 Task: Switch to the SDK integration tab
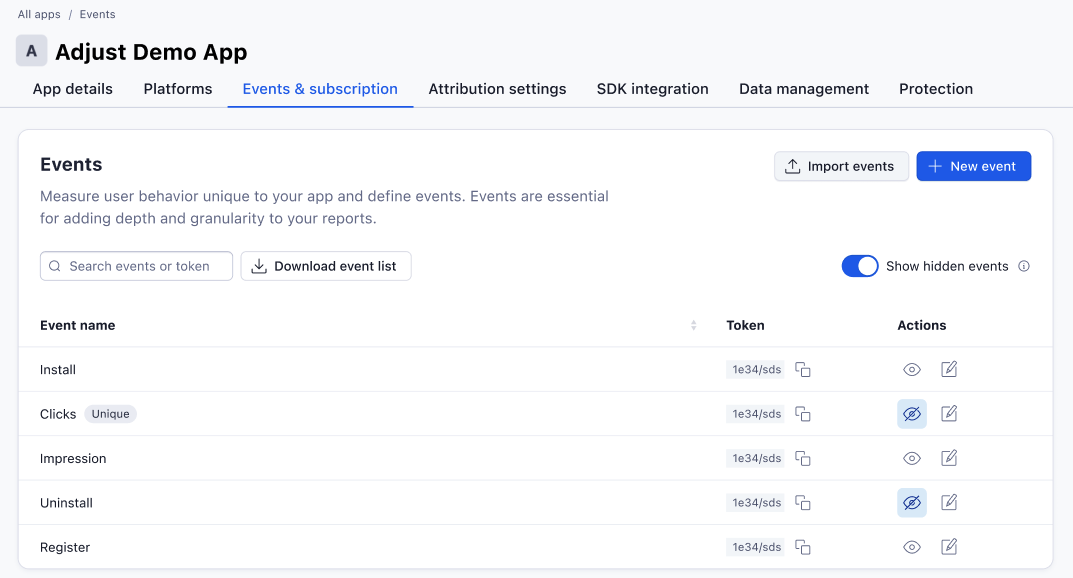tap(652, 89)
